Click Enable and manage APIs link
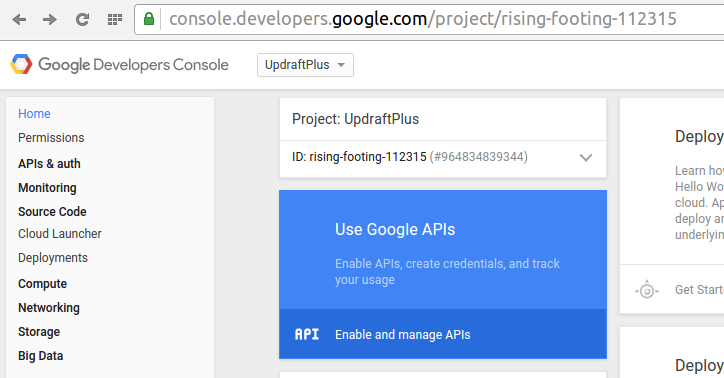724x378 pixels. 403,335
